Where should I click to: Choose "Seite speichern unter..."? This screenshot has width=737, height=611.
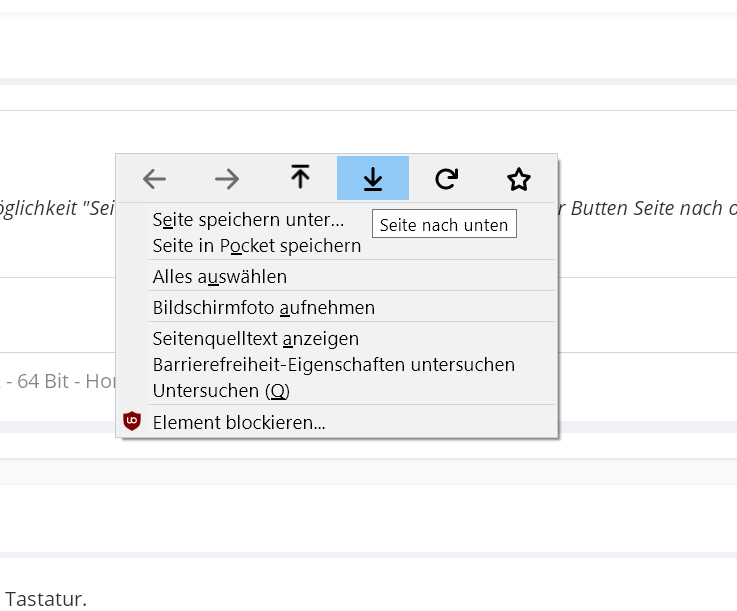tap(248, 219)
